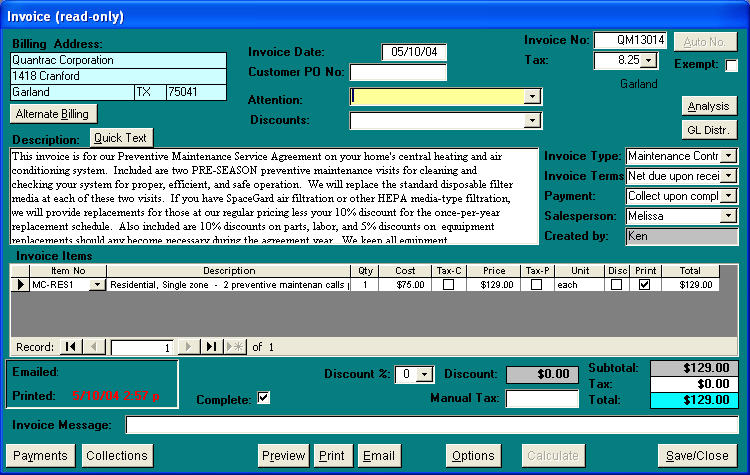The image size is (750, 475).
Task: Toggle the Print checkbox in item row
Action: (644, 285)
